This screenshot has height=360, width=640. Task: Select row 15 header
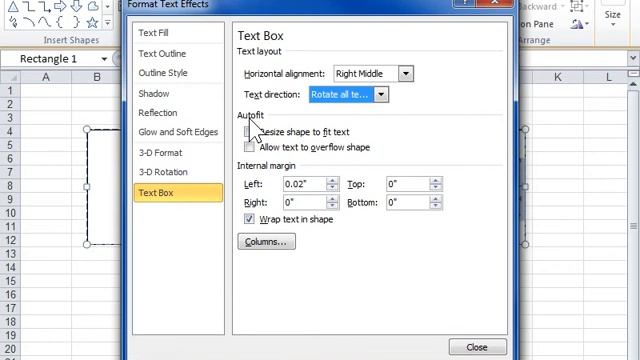tap(10, 281)
